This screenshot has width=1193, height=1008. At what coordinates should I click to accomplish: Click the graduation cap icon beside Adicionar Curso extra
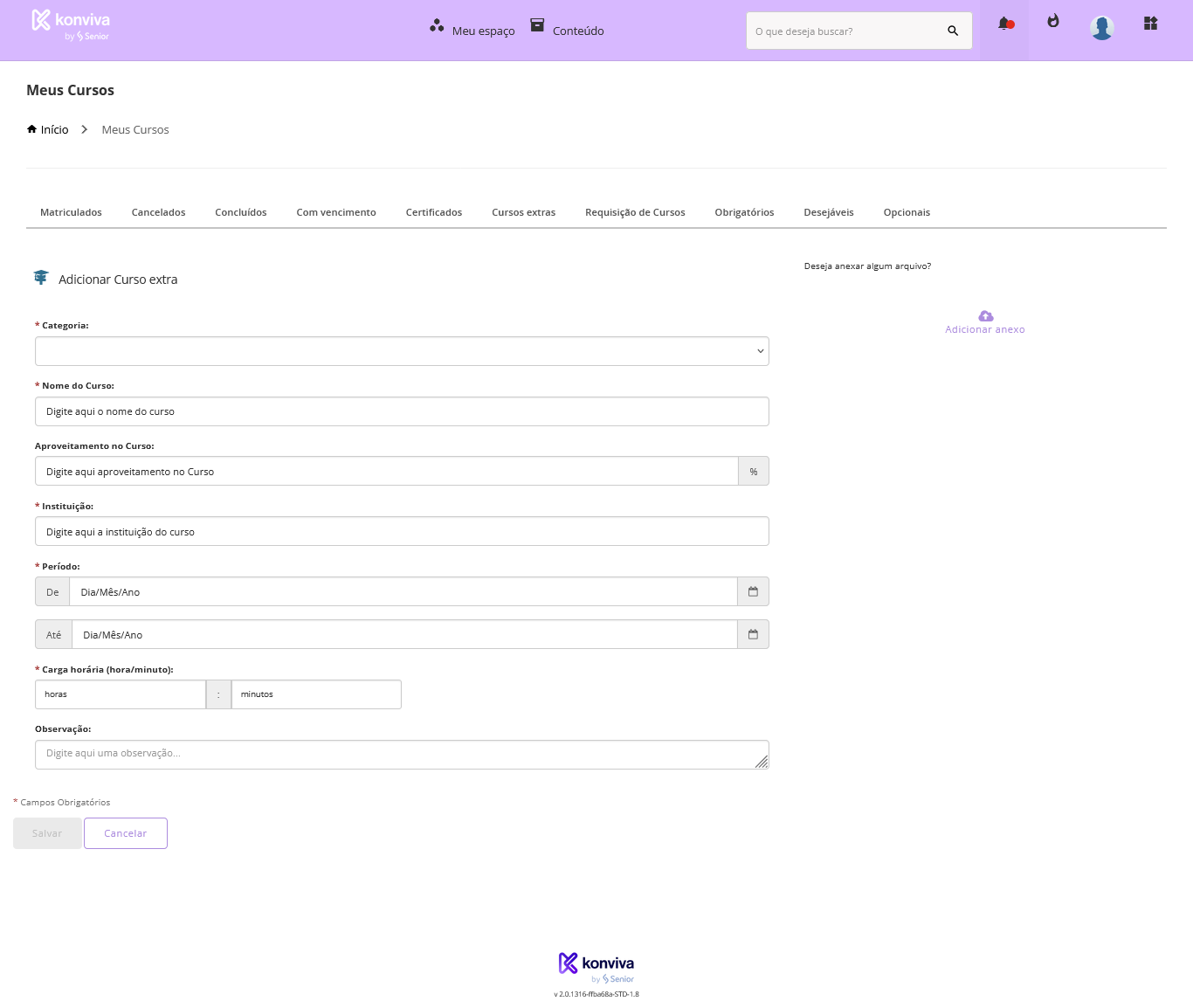pyautogui.click(x=41, y=278)
